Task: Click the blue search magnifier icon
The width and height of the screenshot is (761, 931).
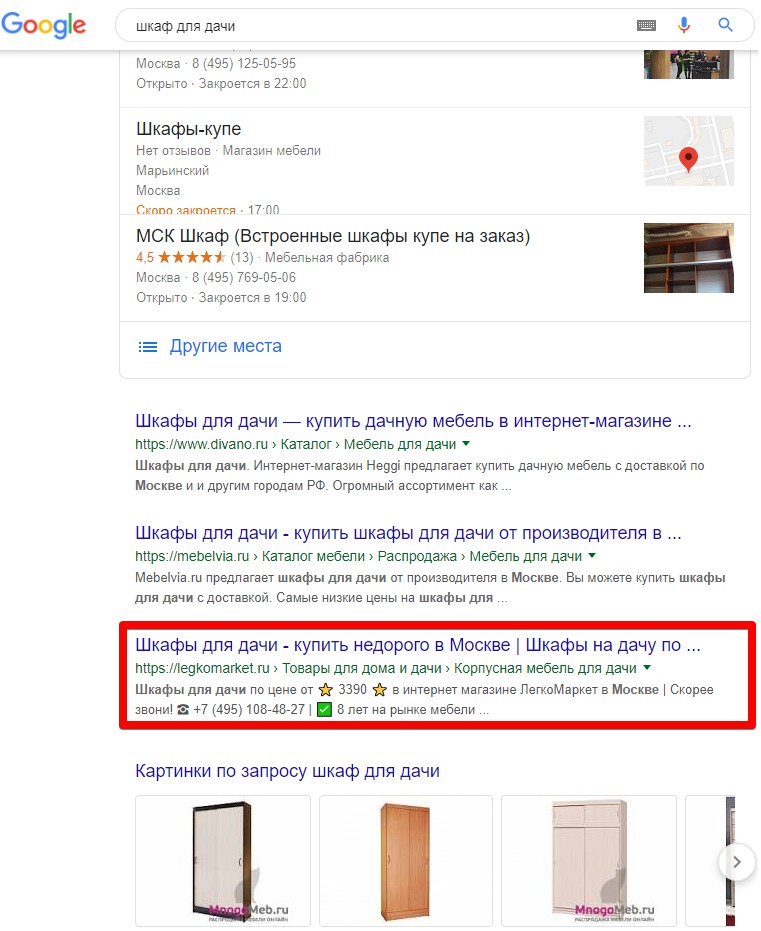Action: 725,25
